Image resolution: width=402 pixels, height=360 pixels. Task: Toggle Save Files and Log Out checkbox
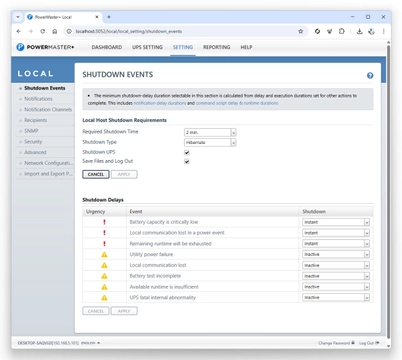(x=187, y=162)
